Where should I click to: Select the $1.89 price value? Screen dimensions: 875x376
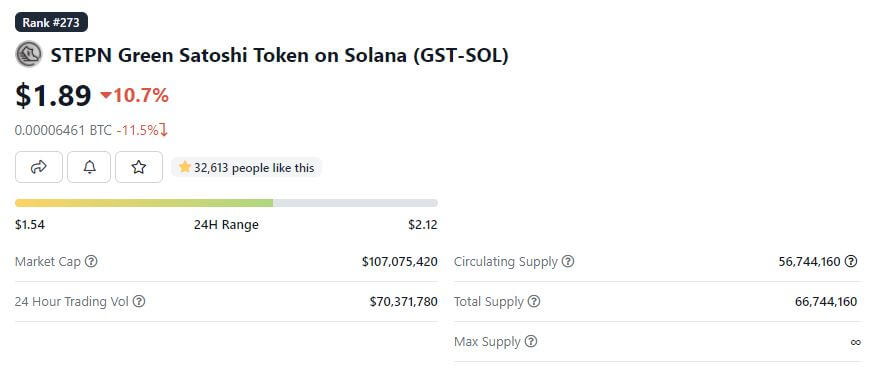[x=53, y=95]
